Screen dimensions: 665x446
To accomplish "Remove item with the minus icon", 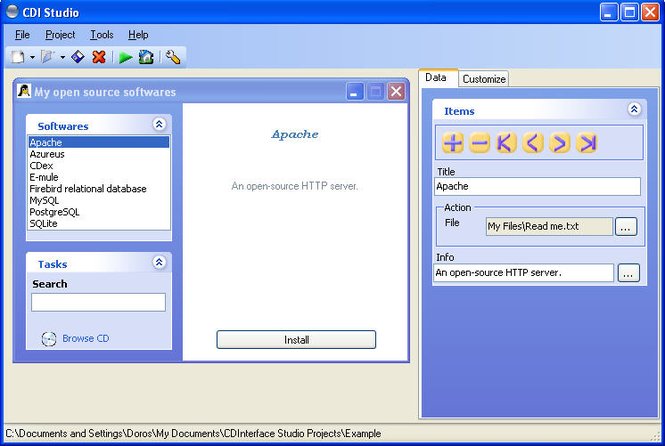I will click(480, 143).
